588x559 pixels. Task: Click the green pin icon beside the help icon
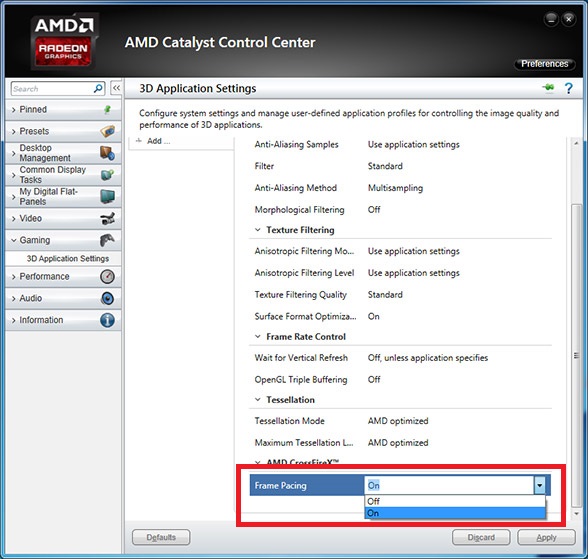coord(548,88)
